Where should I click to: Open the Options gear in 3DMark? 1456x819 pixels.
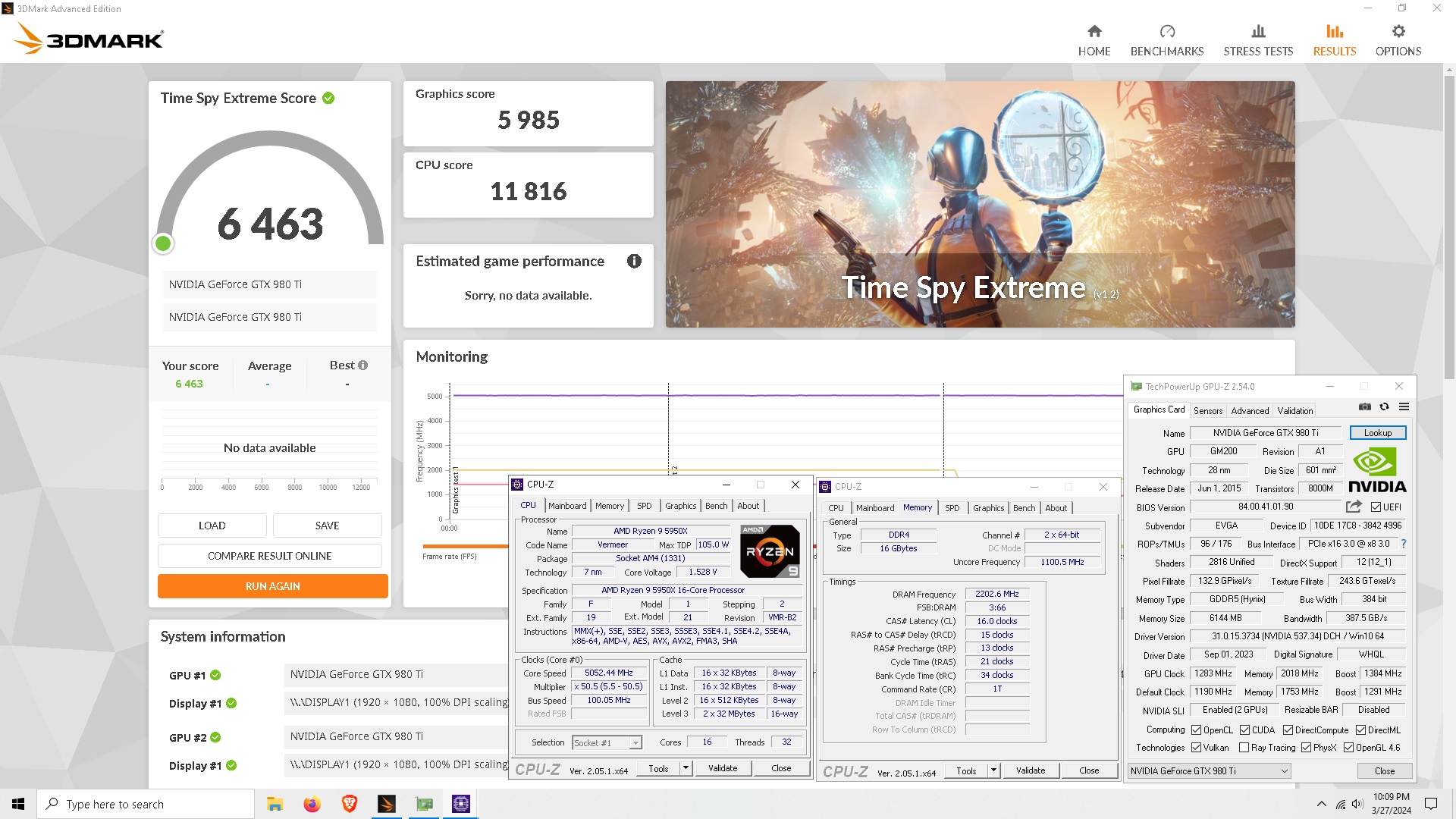coord(1398,32)
